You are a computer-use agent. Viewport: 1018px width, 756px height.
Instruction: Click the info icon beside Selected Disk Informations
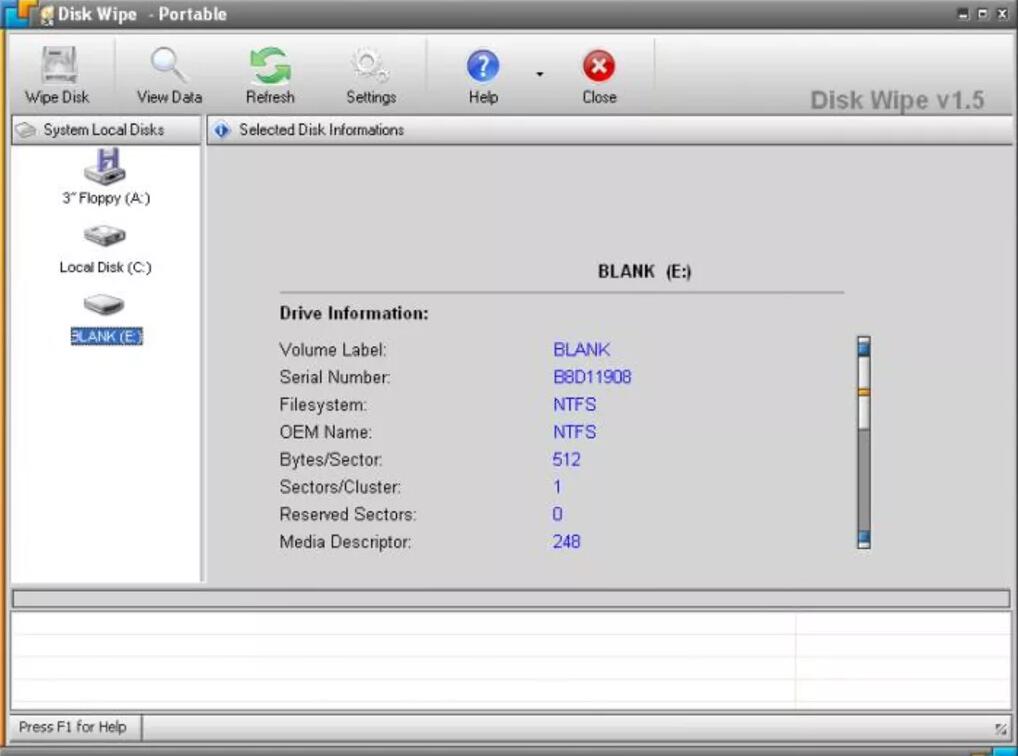click(222, 130)
